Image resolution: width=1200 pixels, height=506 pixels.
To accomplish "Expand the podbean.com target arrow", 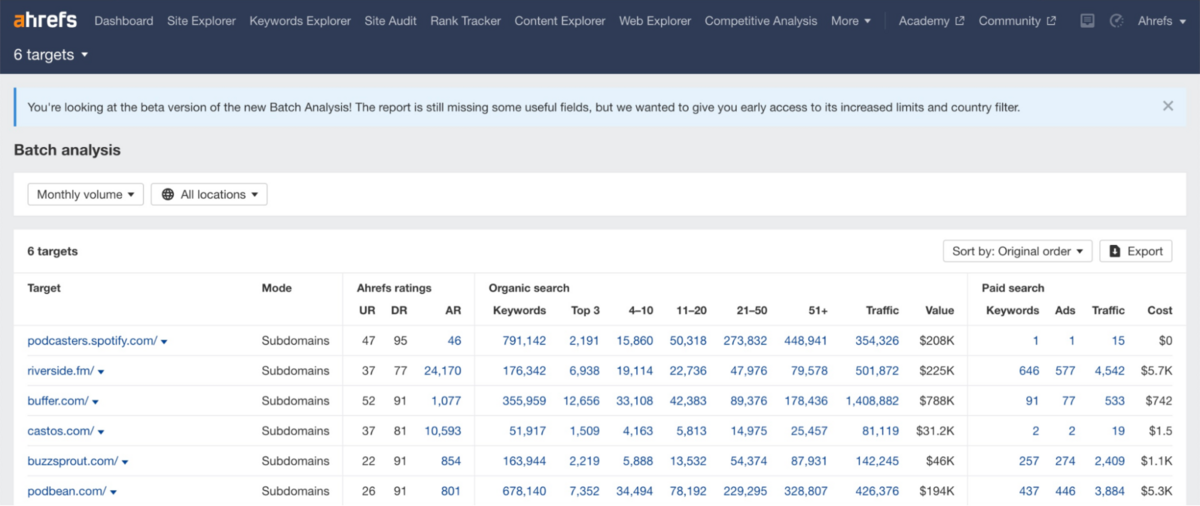I will pos(114,492).
